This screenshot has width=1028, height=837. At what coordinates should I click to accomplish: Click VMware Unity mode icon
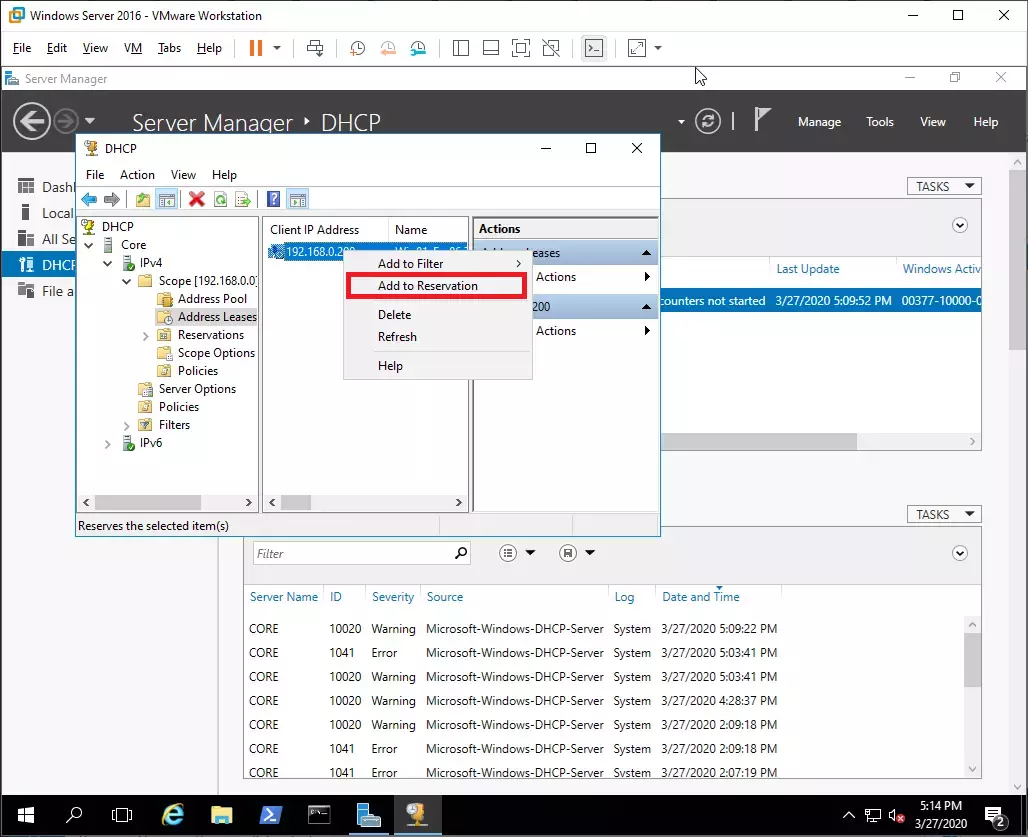click(x=551, y=48)
